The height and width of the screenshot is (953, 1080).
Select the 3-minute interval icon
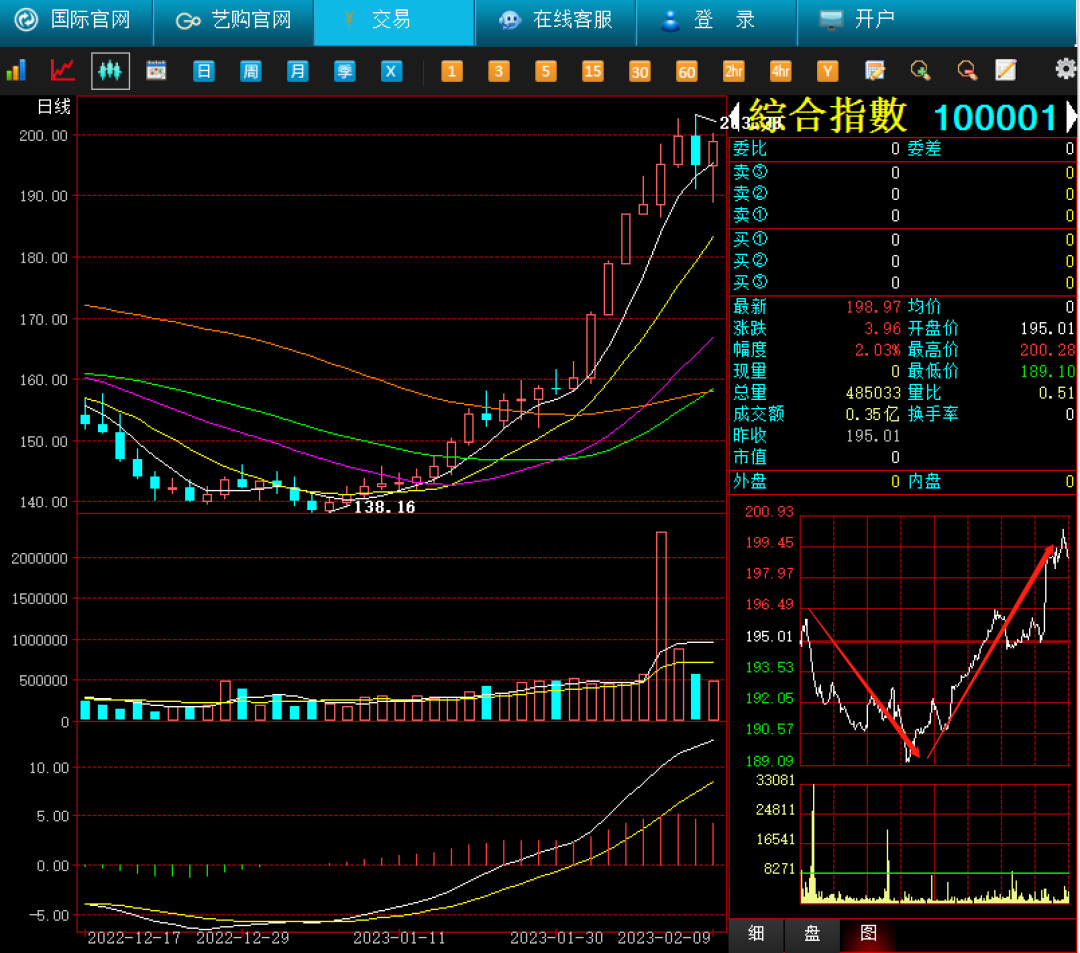[499, 71]
